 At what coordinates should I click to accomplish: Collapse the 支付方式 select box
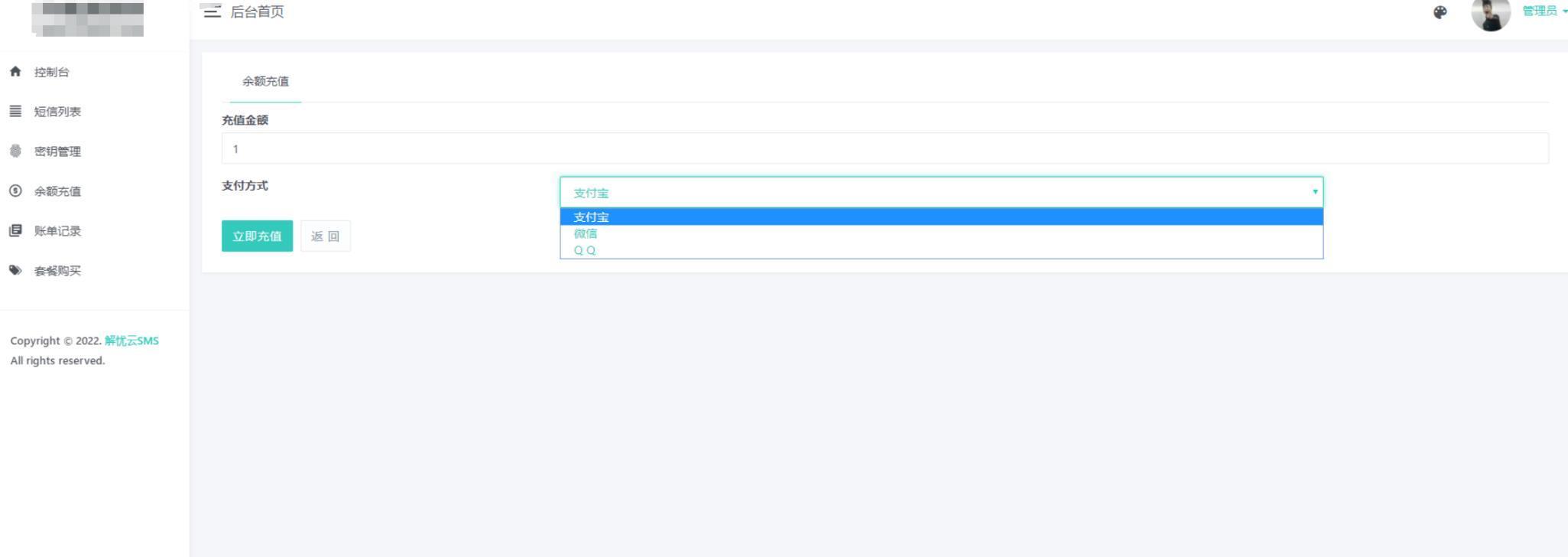click(941, 192)
